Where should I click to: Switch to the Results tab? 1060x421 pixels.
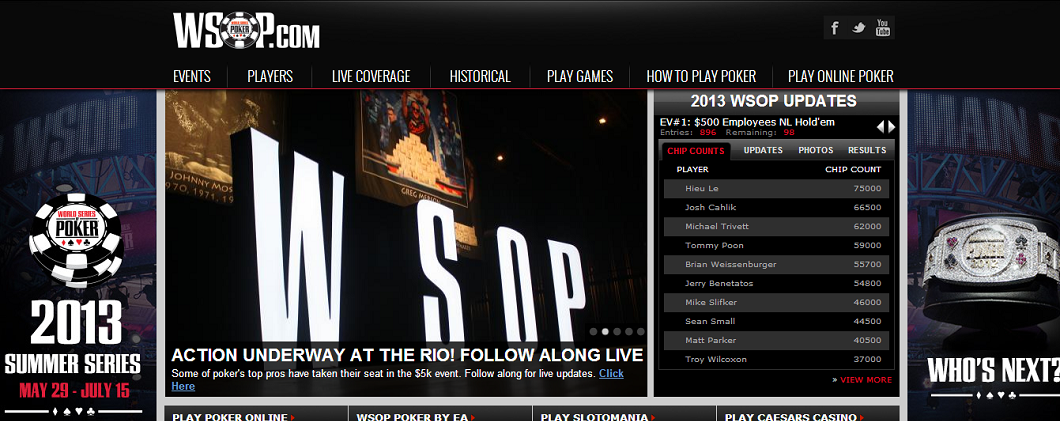pyautogui.click(x=867, y=150)
